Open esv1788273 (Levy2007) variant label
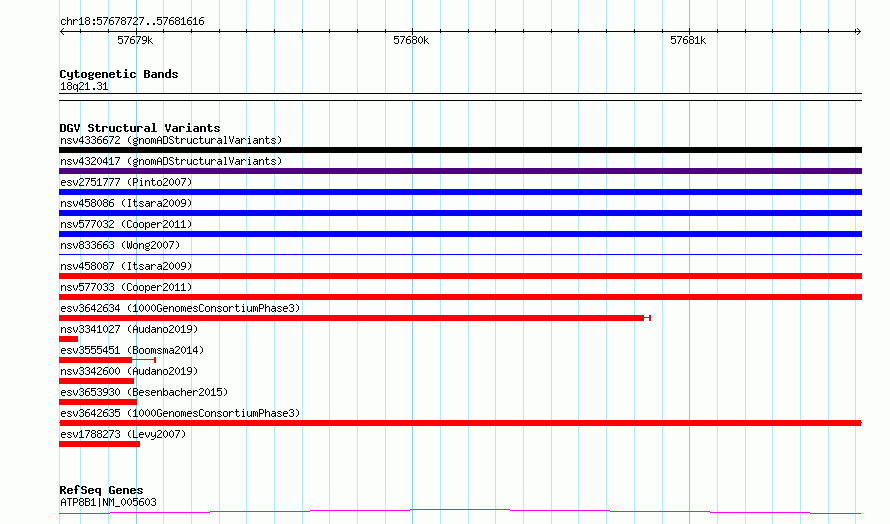 tap(123, 434)
